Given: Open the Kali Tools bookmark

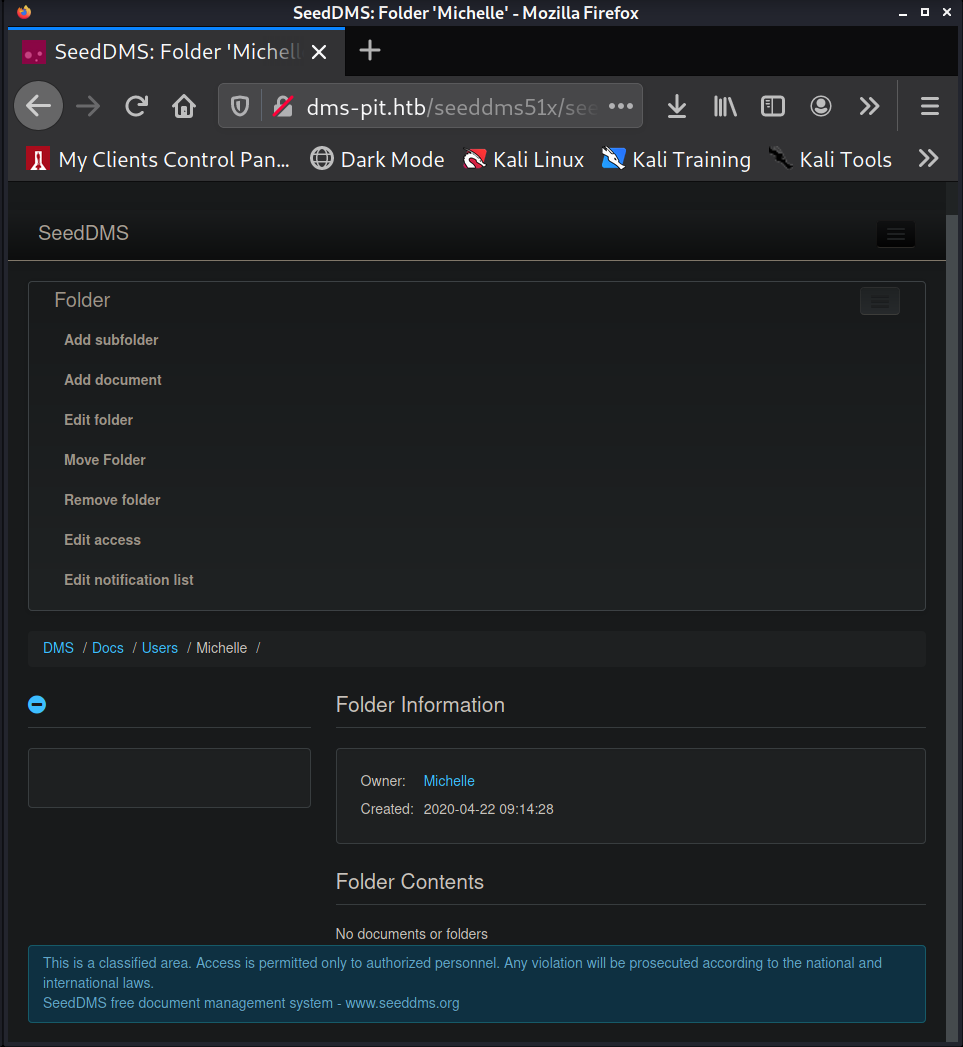Looking at the screenshot, I should pyautogui.click(x=830, y=160).
